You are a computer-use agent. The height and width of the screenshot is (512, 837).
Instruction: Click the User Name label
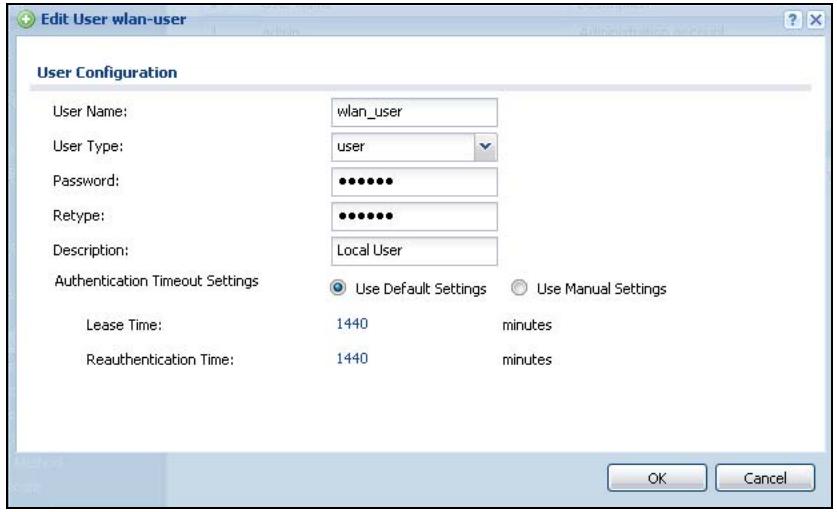tap(90, 111)
